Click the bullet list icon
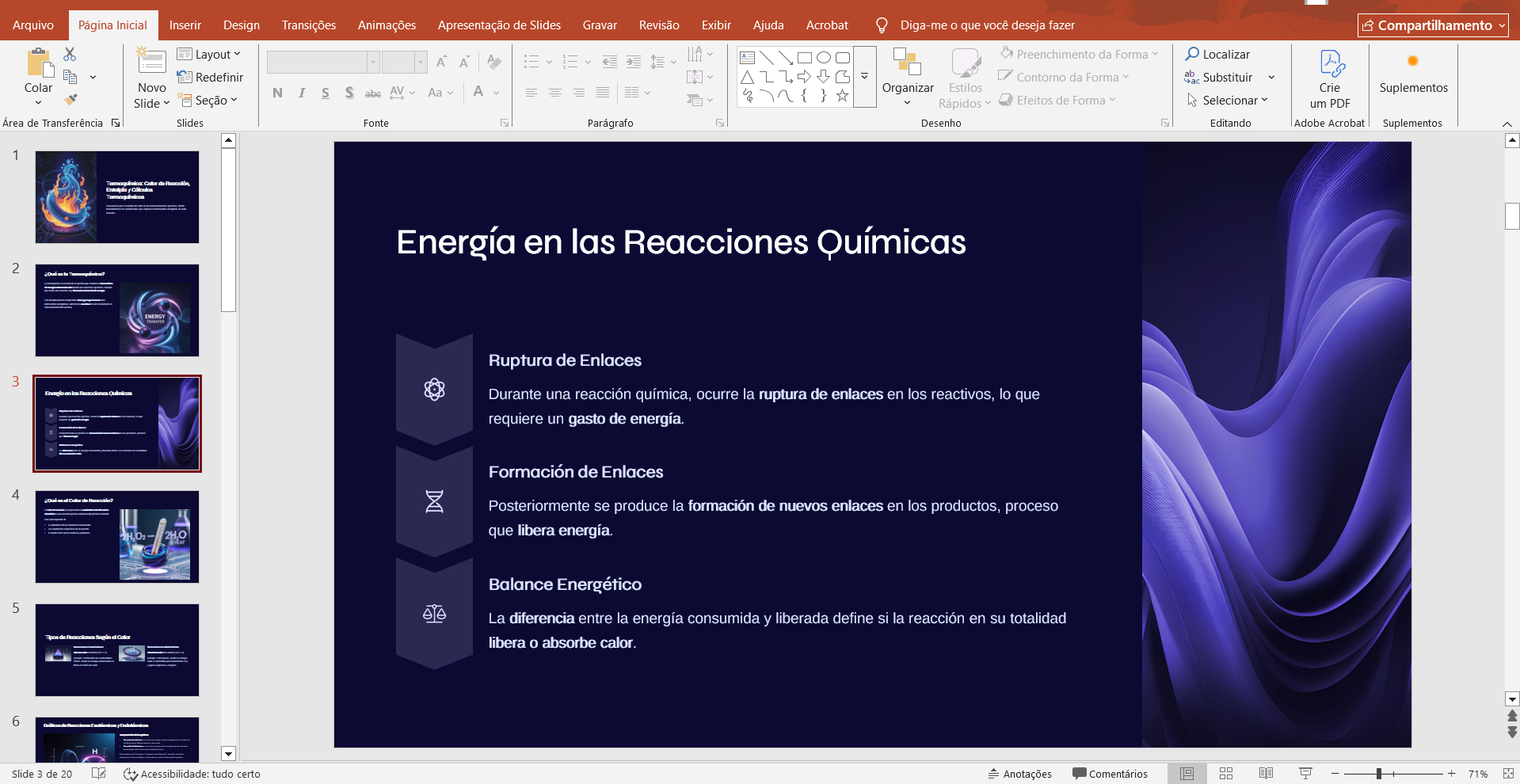The width and height of the screenshot is (1520, 784). 531,62
